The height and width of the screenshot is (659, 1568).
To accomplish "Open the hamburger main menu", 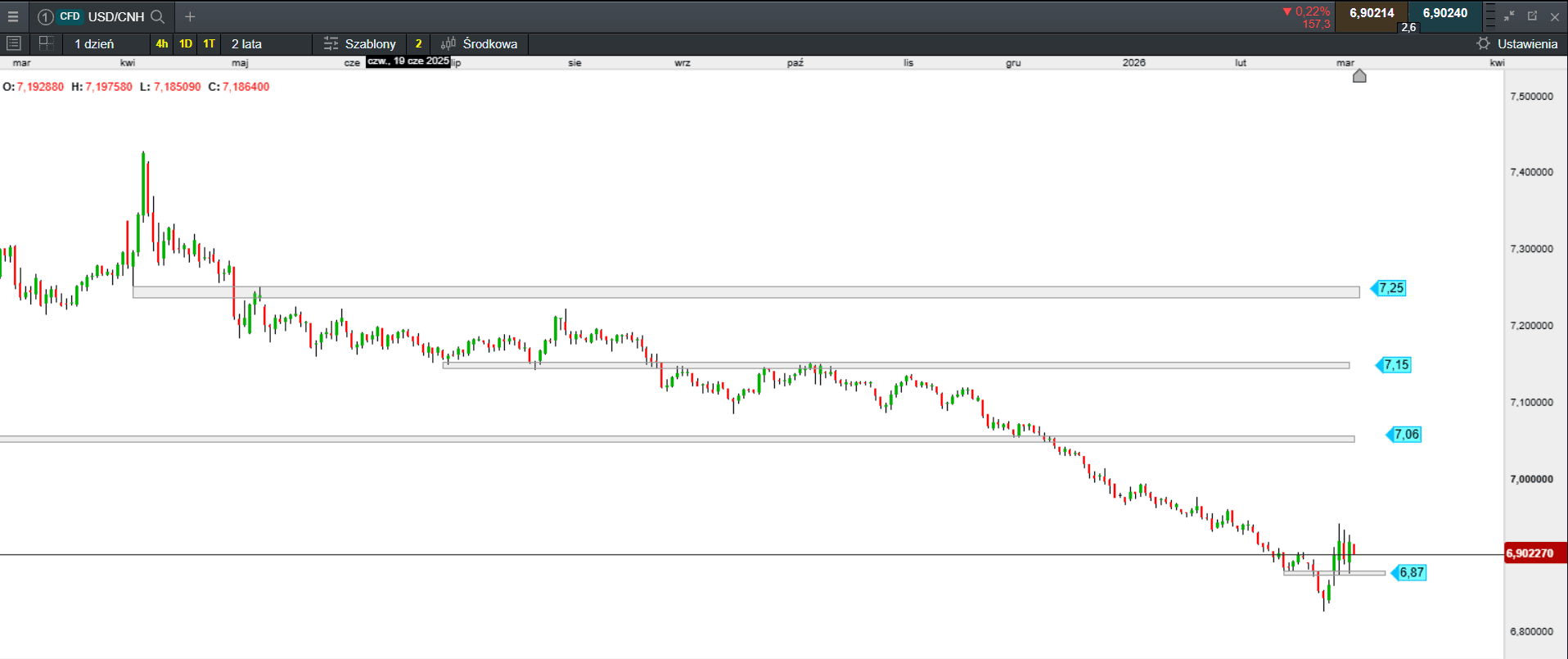I will 13,16.
